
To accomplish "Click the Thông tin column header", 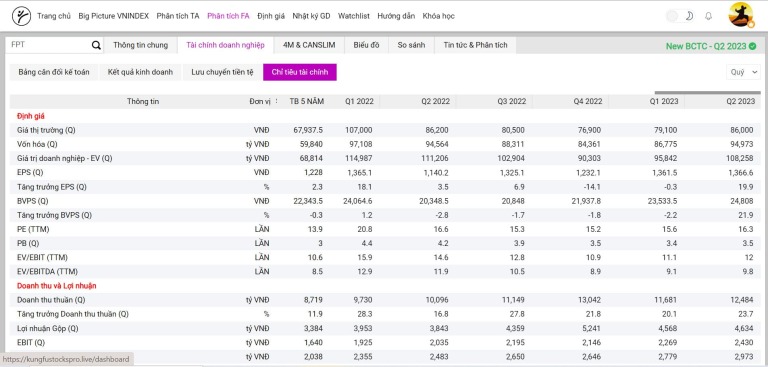I will point(143,101).
